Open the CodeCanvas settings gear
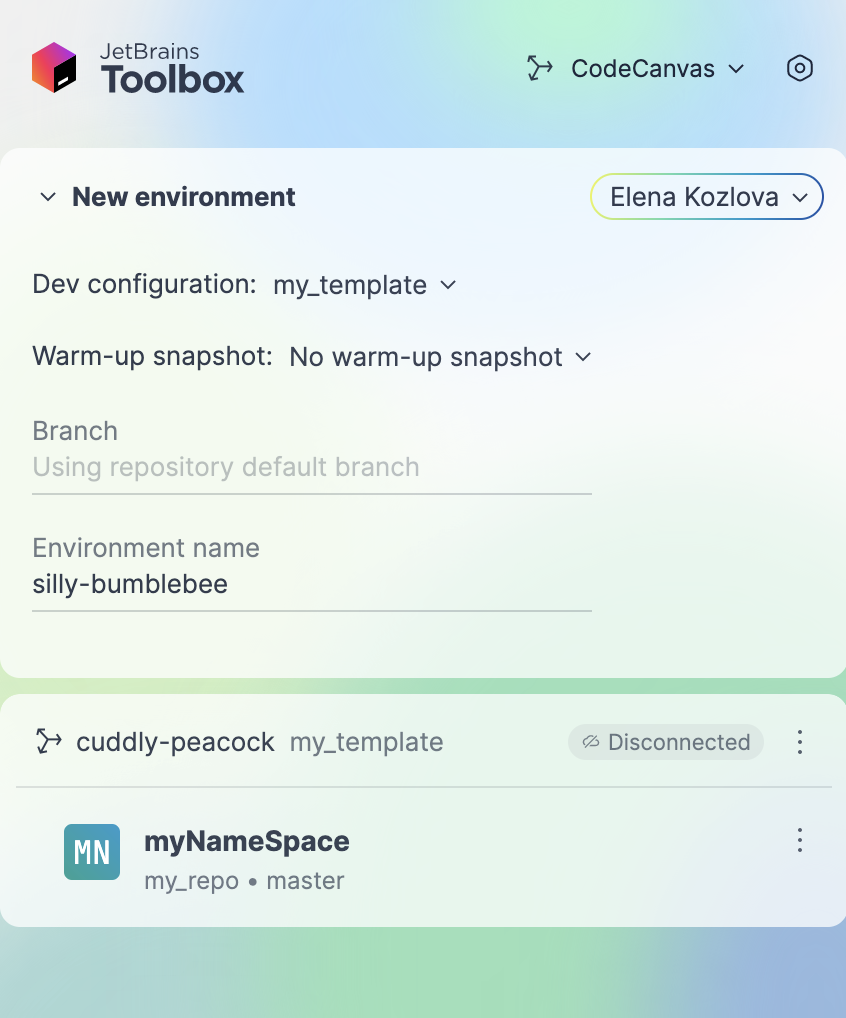The width and height of the screenshot is (846, 1018). coord(799,68)
